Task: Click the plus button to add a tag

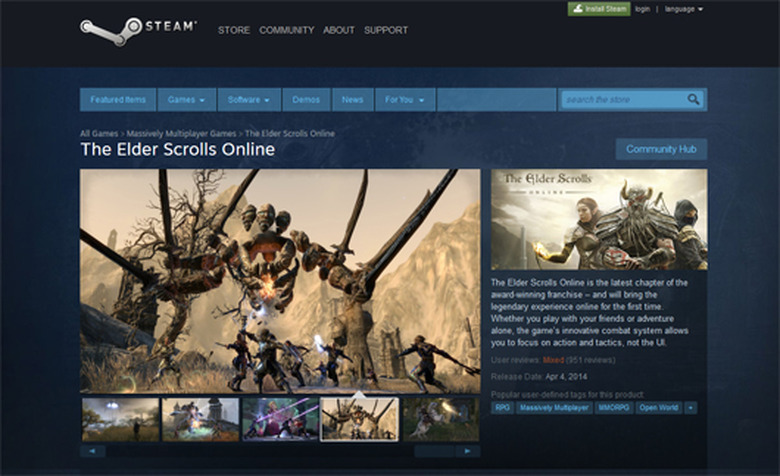Action: [690, 408]
